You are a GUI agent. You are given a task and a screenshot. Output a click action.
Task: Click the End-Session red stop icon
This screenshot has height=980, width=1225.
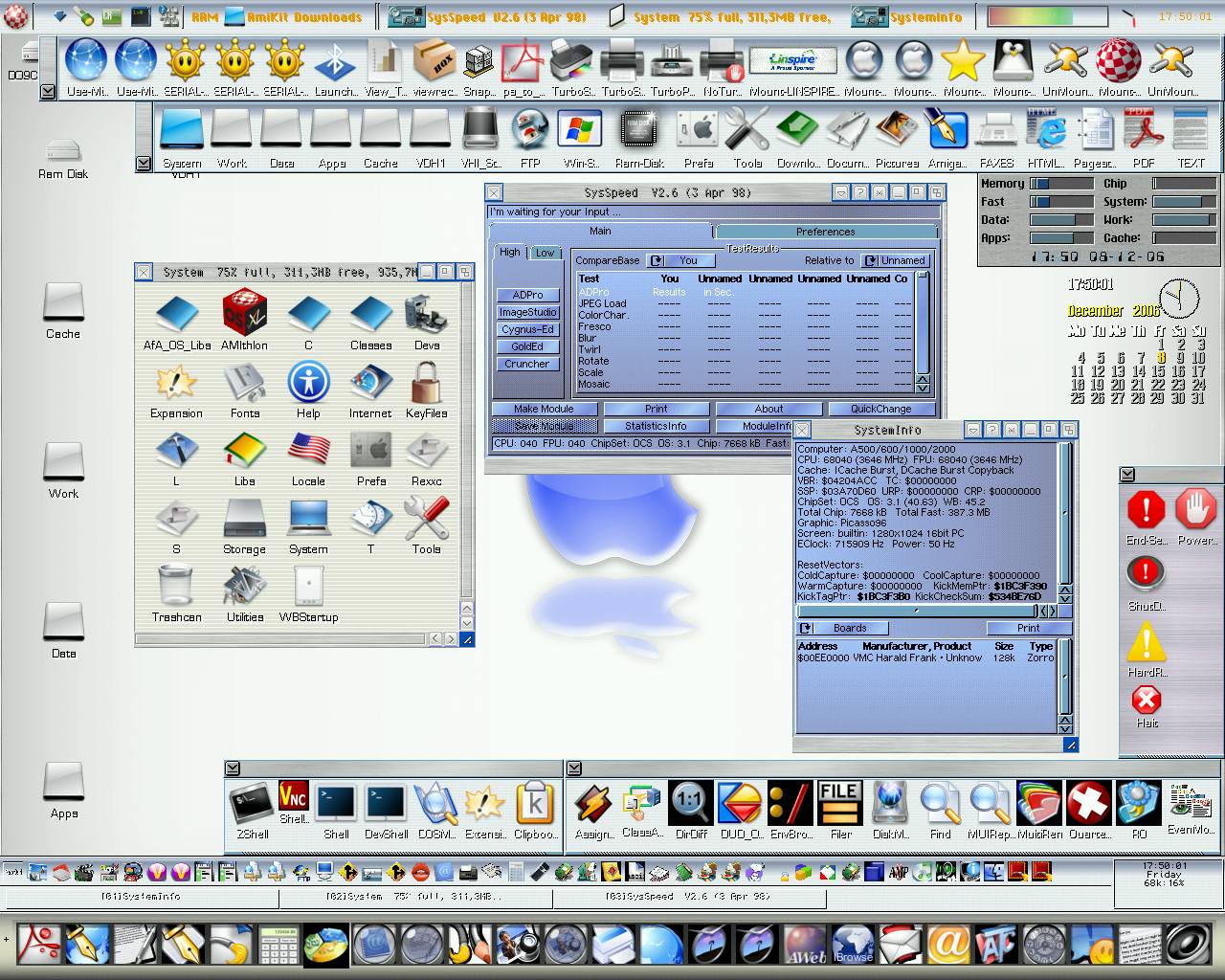point(1146,509)
